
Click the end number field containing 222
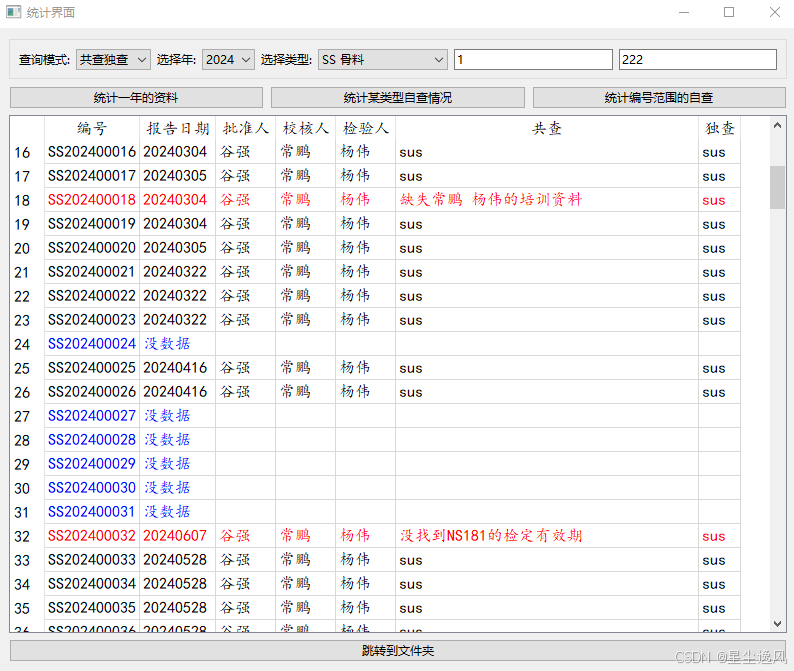[x=697, y=60]
